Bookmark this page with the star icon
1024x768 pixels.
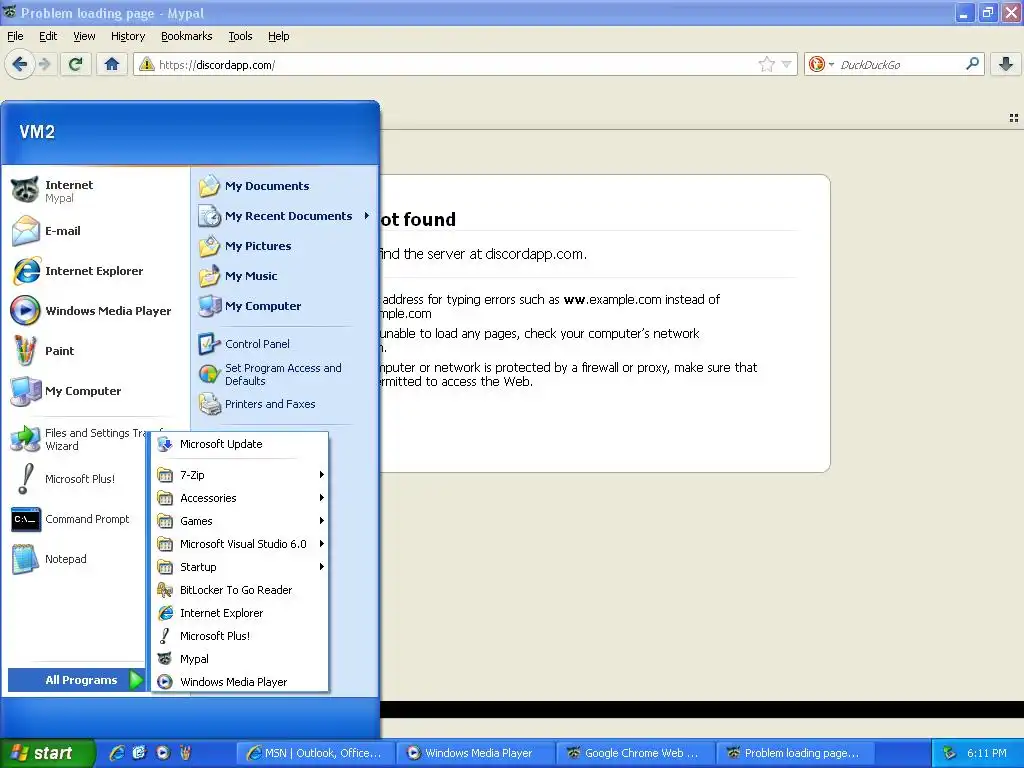click(766, 64)
